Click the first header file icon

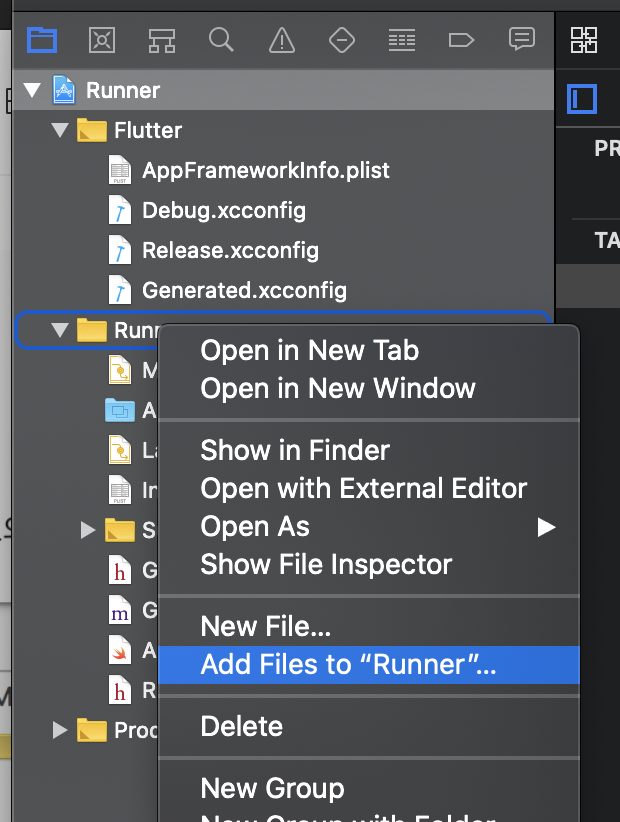point(120,570)
